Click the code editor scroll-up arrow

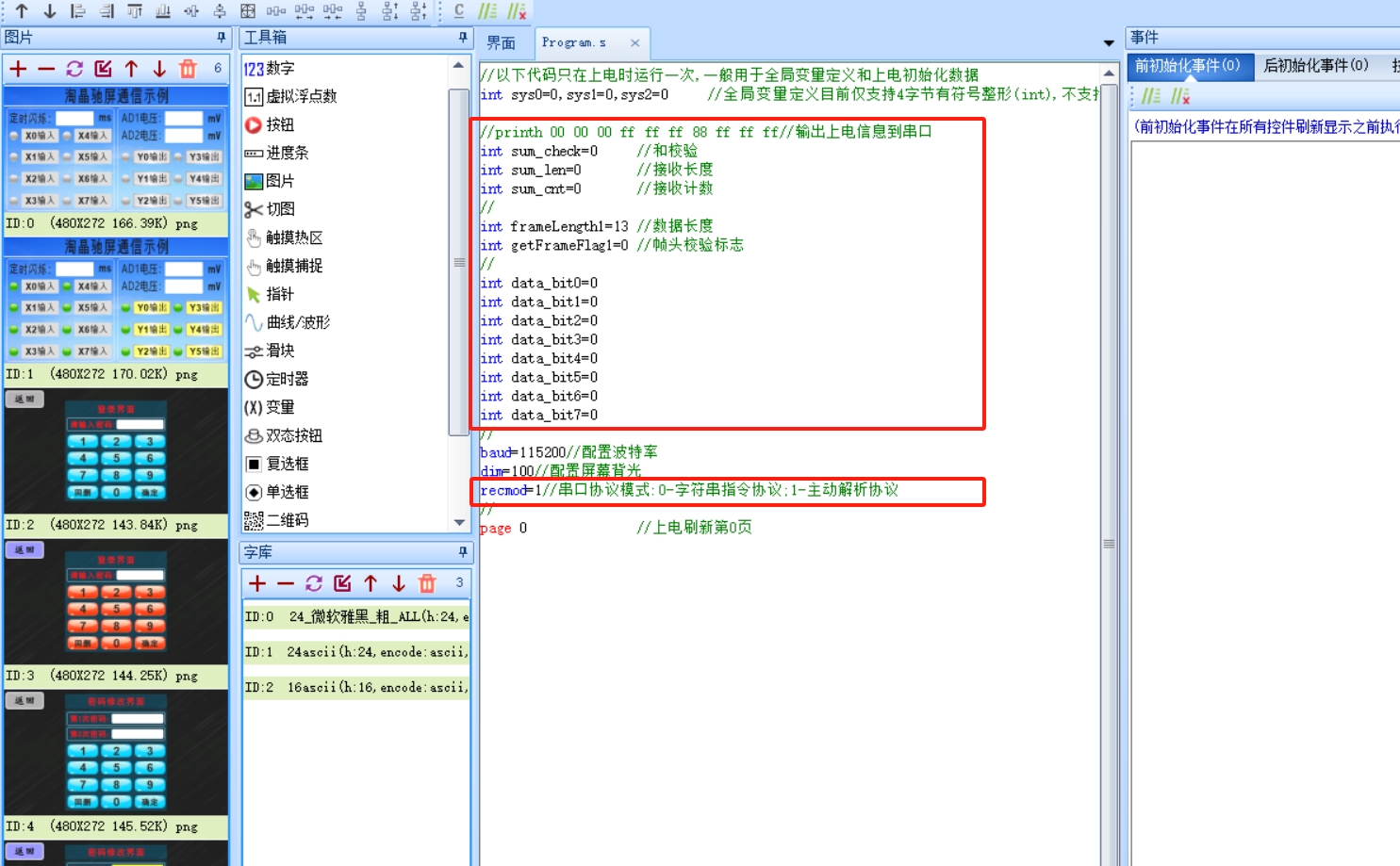[1109, 73]
